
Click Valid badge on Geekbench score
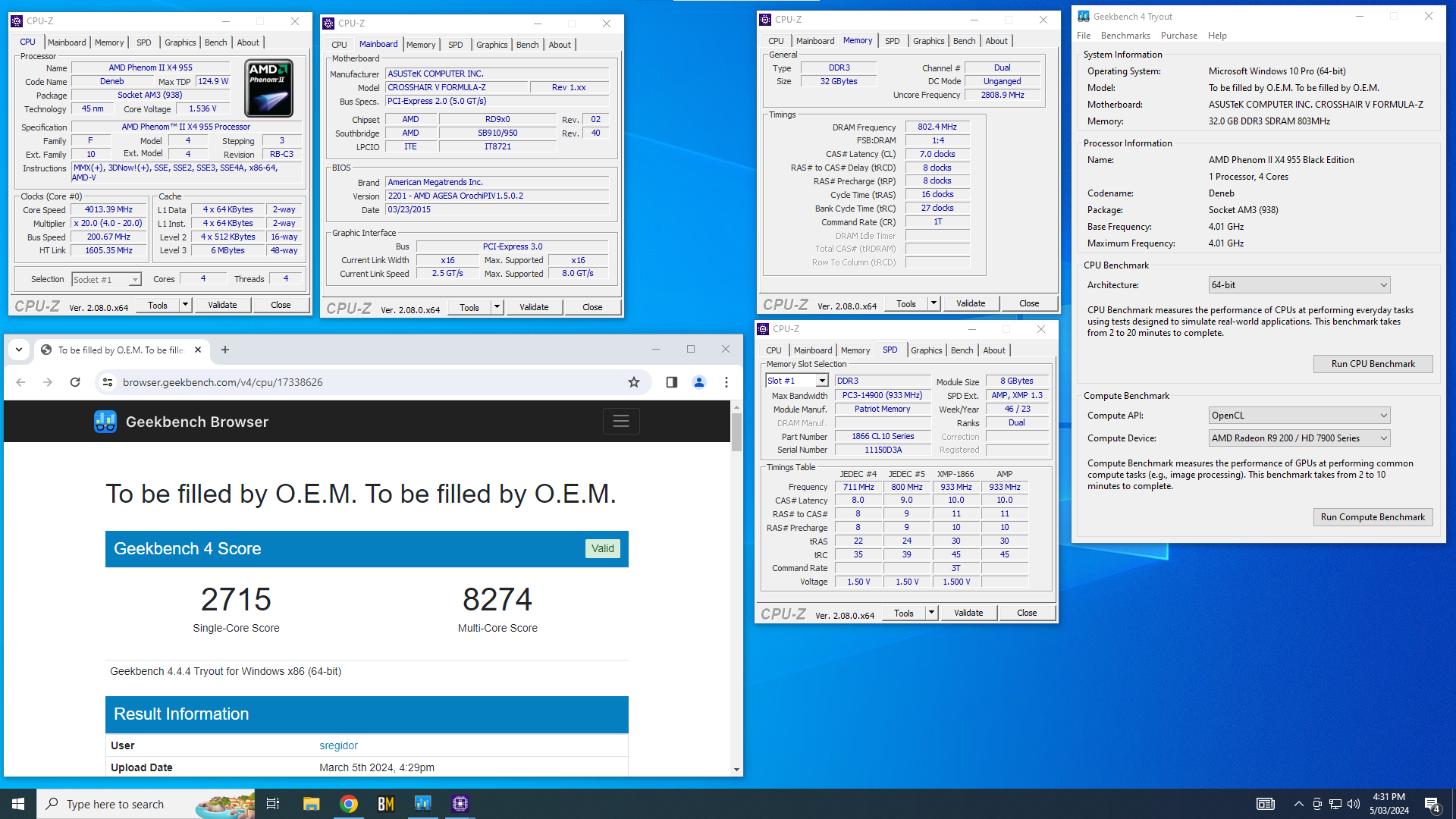603,548
